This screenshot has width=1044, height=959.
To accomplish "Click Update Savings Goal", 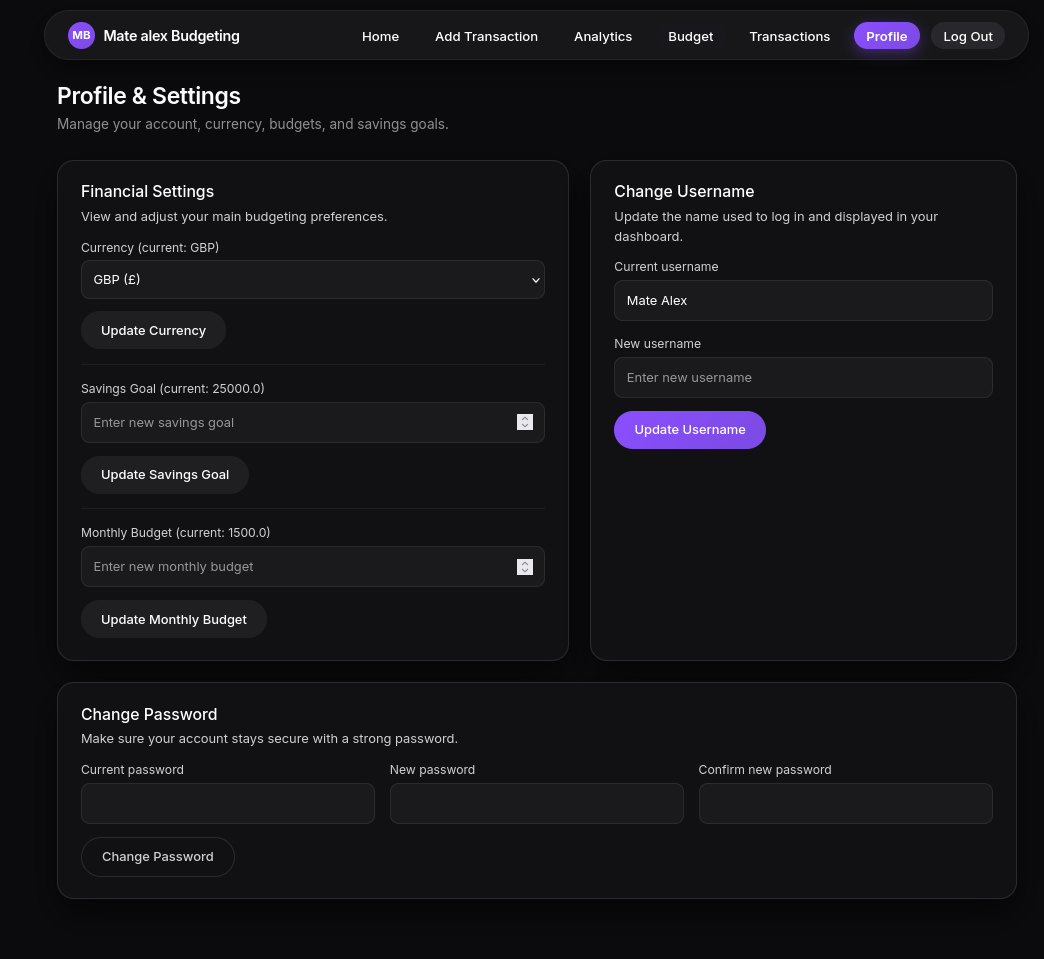I will (x=165, y=474).
